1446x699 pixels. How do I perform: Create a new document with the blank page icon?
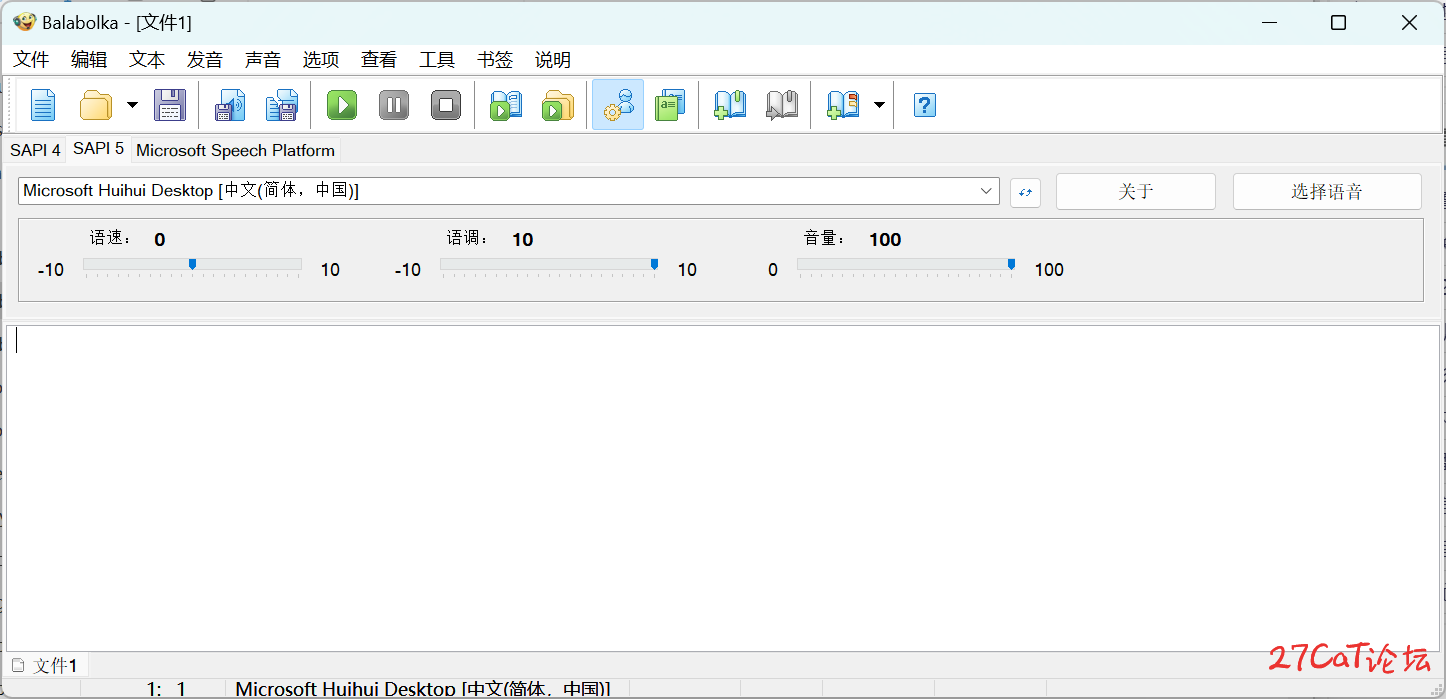tap(43, 105)
